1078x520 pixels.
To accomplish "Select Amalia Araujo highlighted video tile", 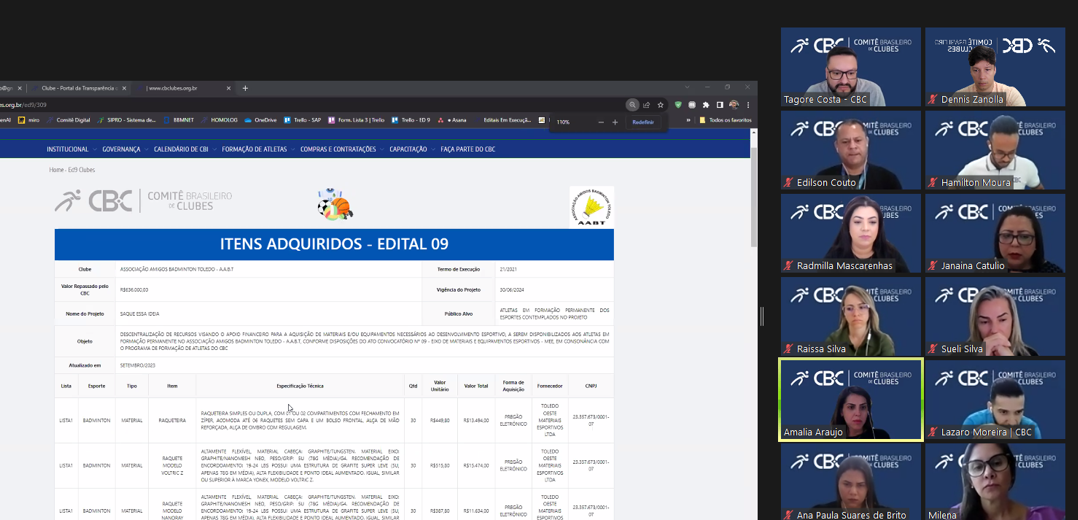I will point(850,400).
